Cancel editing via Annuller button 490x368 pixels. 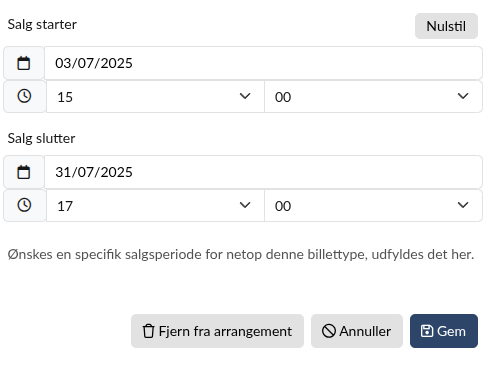click(x=357, y=331)
